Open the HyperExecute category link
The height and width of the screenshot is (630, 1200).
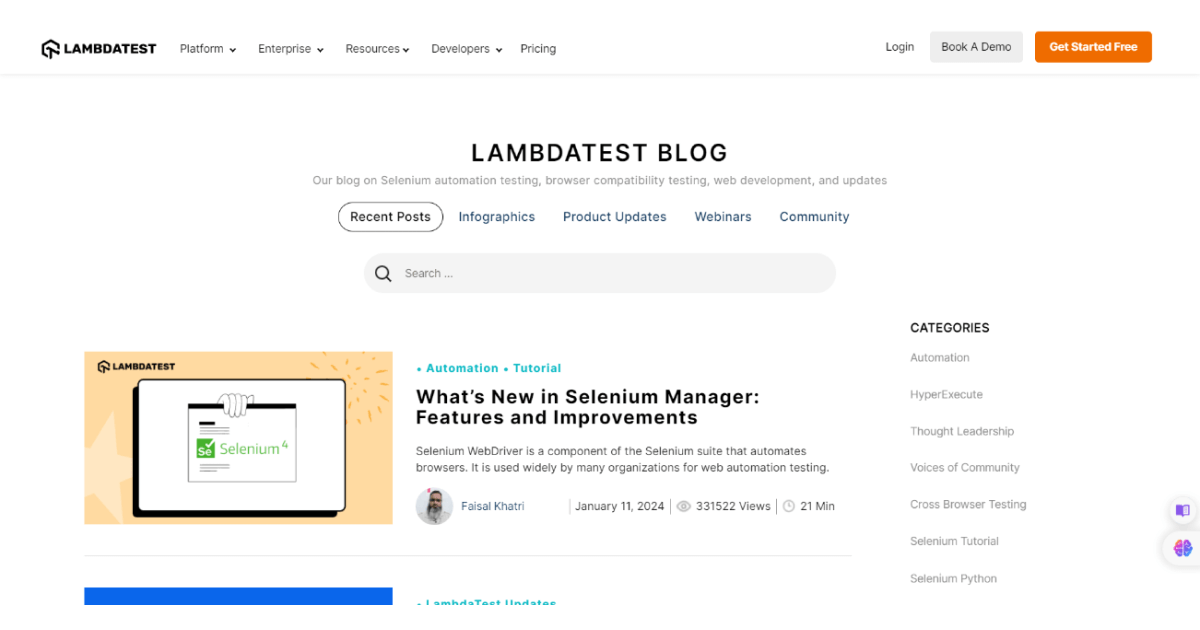[x=946, y=395]
